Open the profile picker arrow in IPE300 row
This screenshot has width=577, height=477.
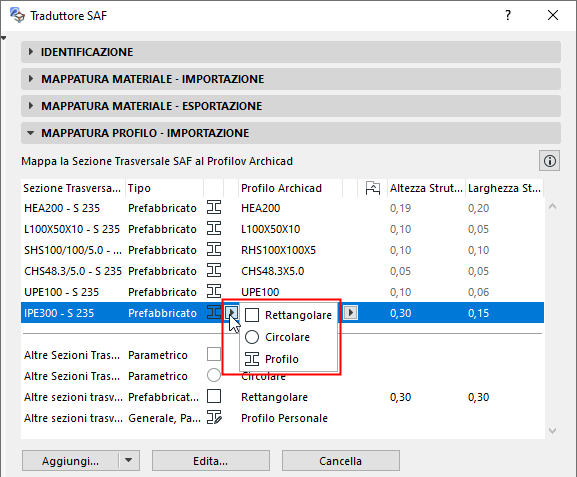(x=351, y=313)
